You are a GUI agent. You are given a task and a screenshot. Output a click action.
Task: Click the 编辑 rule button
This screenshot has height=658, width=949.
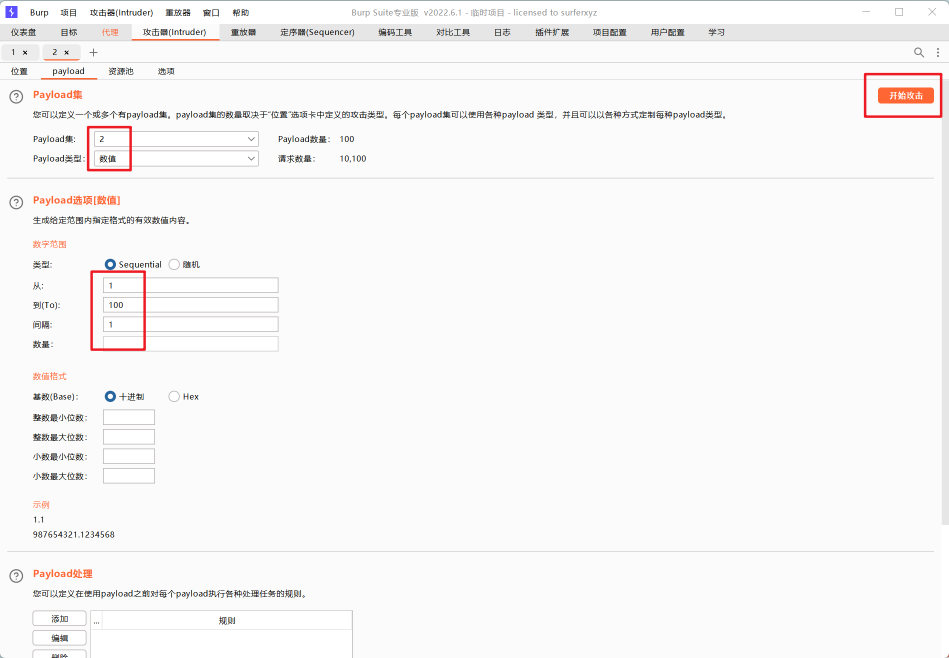pos(60,638)
